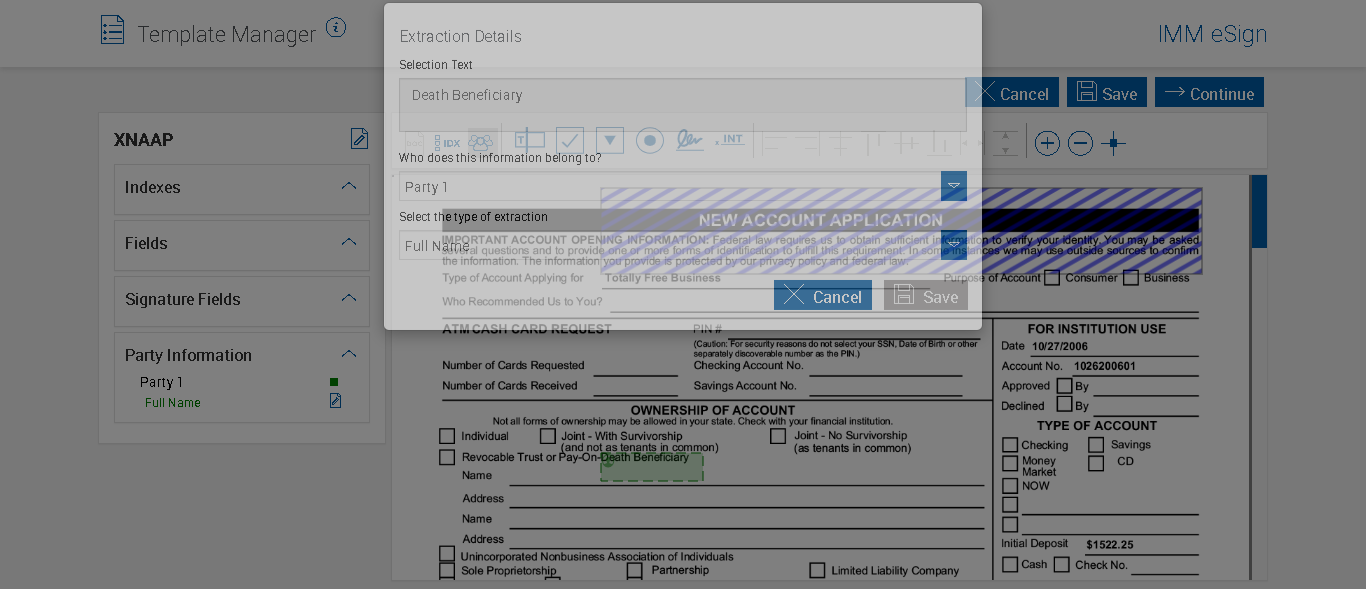Collapse the Indexes panel section
The image size is (1366, 589).
(348, 187)
